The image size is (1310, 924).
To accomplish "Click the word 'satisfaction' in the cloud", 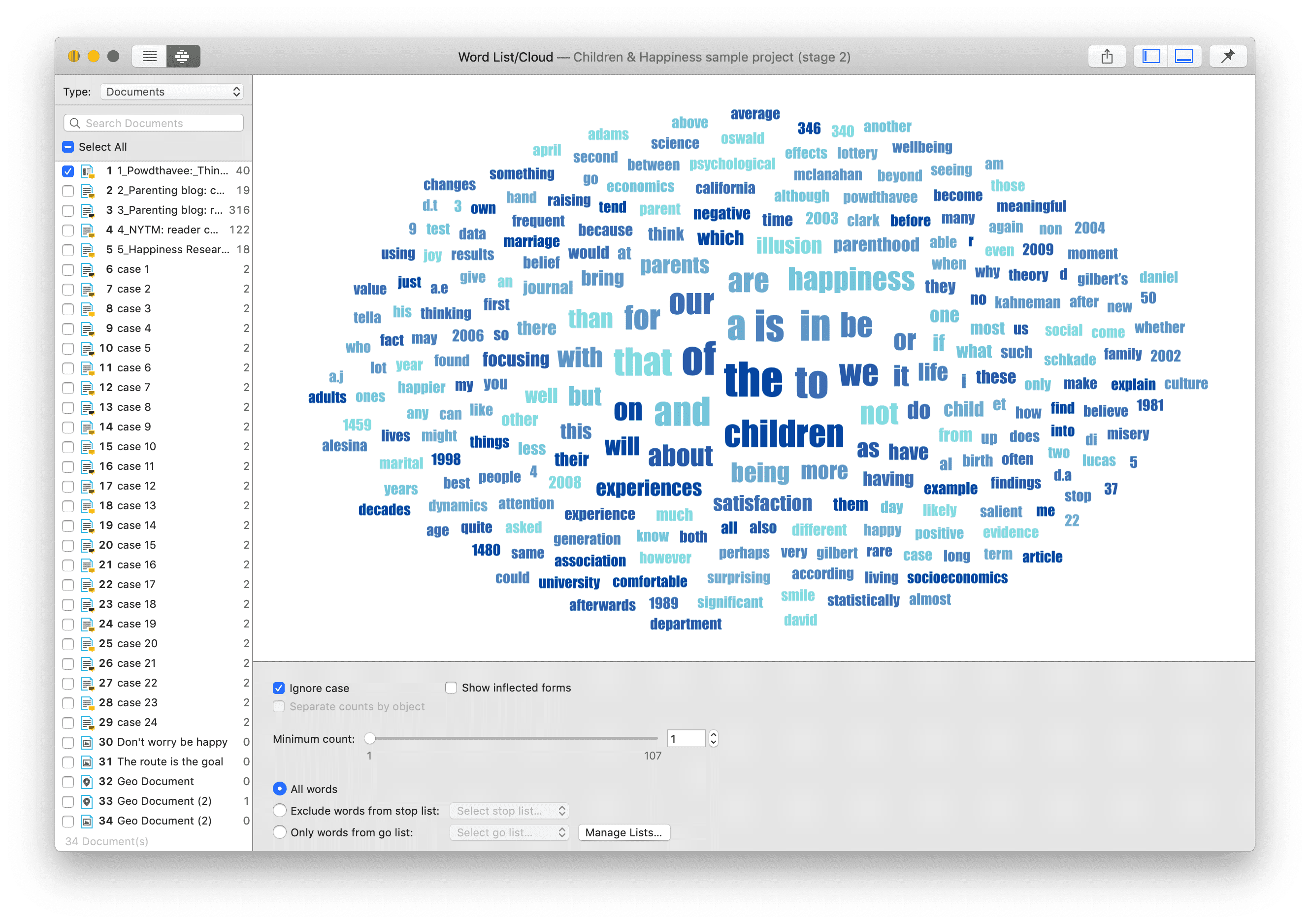I will [x=762, y=503].
